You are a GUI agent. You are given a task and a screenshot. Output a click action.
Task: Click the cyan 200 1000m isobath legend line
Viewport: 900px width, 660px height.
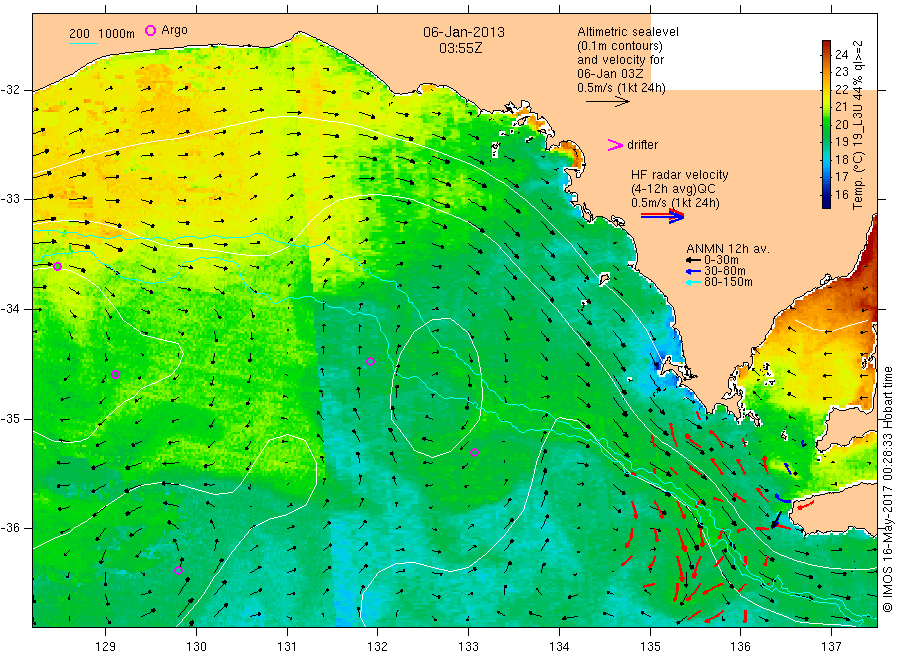(x=83, y=43)
